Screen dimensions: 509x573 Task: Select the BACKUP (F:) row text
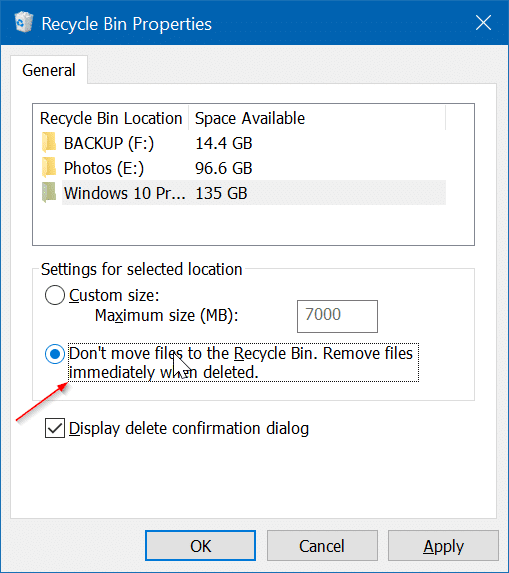pyautogui.click(x=109, y=143)
